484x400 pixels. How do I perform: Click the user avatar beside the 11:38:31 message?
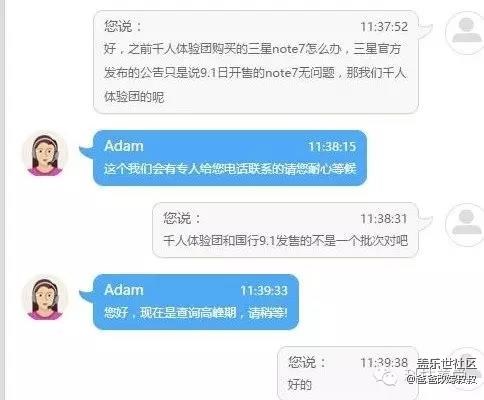pyautogui.click(x=467, y=224)
